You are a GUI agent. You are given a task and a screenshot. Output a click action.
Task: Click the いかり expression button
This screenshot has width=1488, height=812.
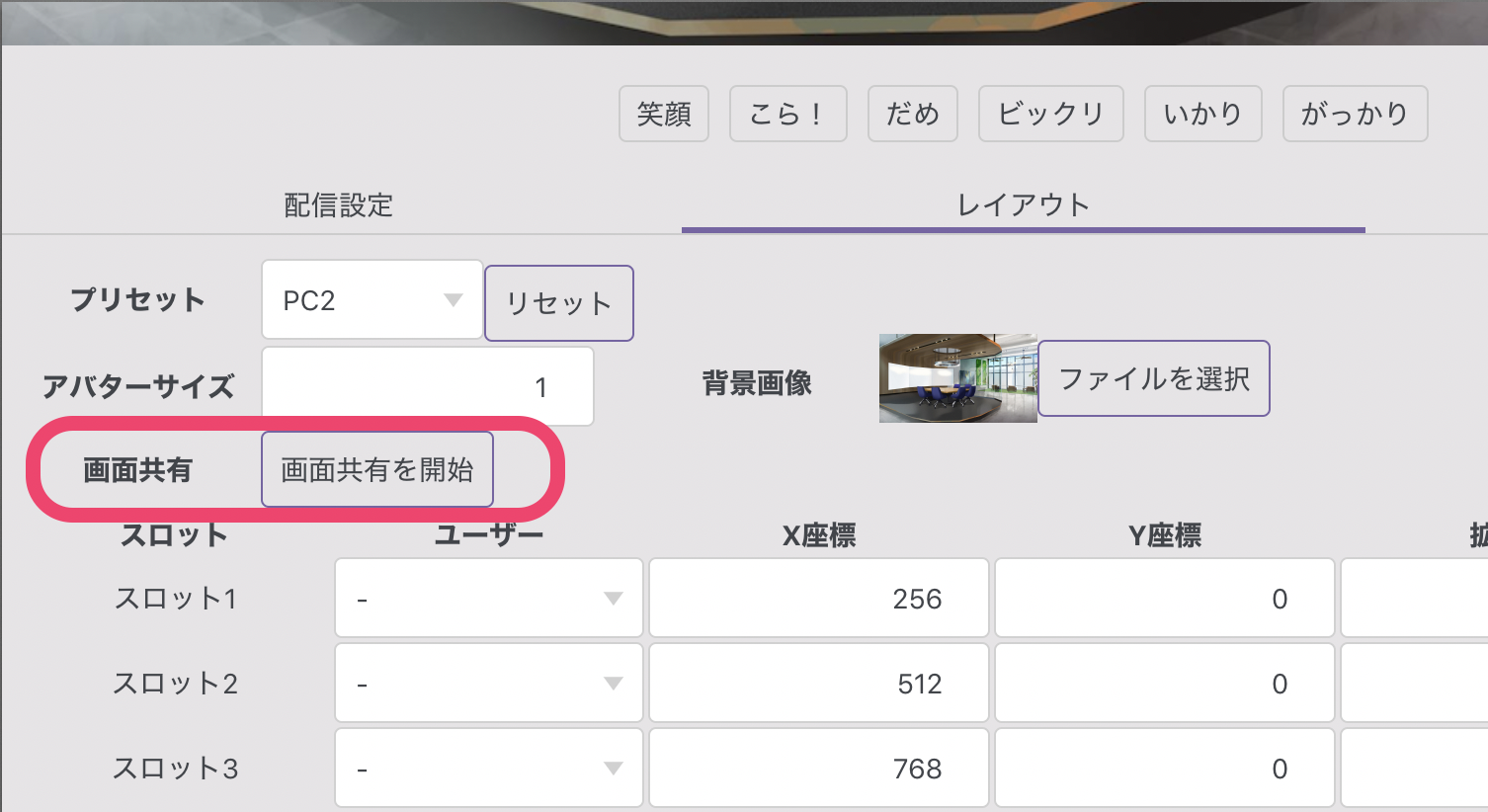tap(1202, 114)
